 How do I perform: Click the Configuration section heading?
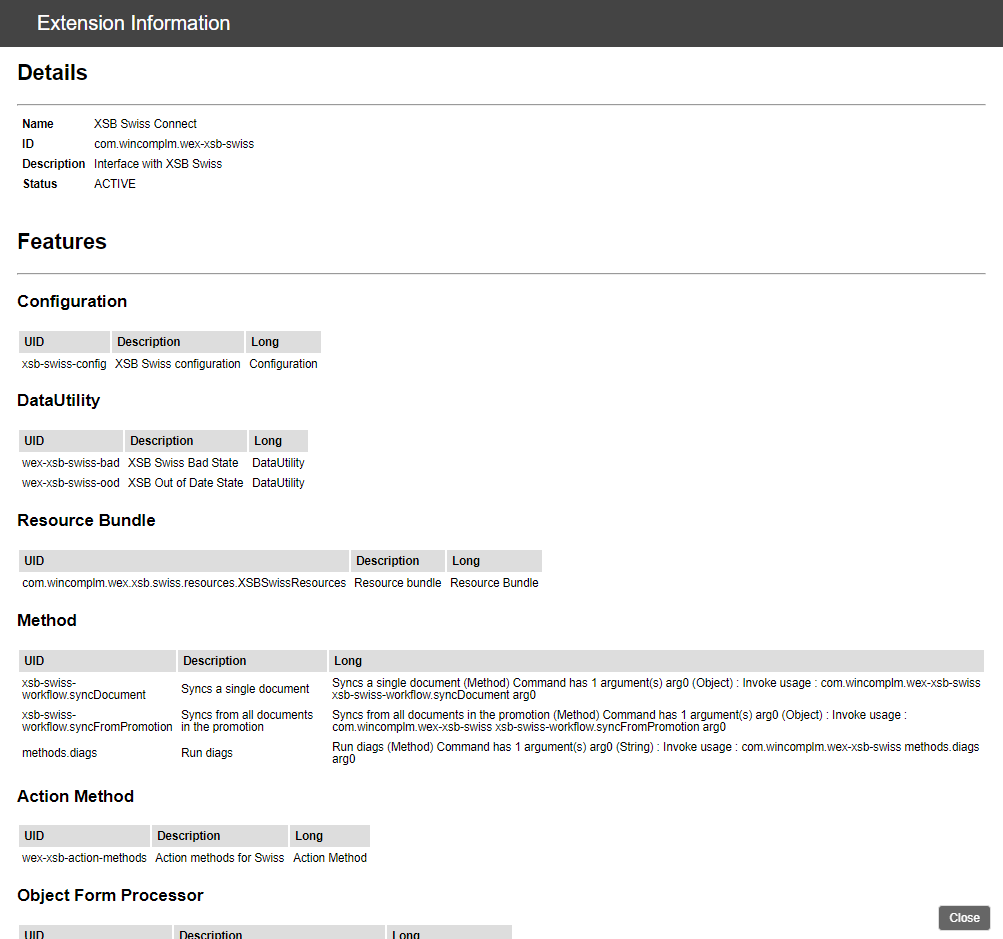point(72,301)
